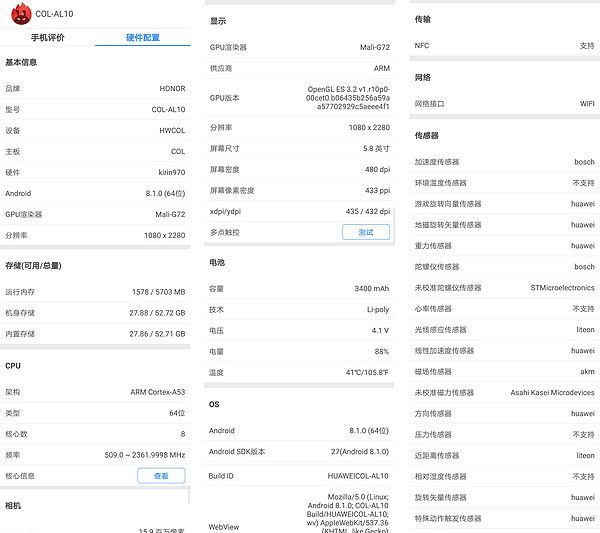Click the 88% battery level value
Screen dimensions: 600x533
pos(382,351)
